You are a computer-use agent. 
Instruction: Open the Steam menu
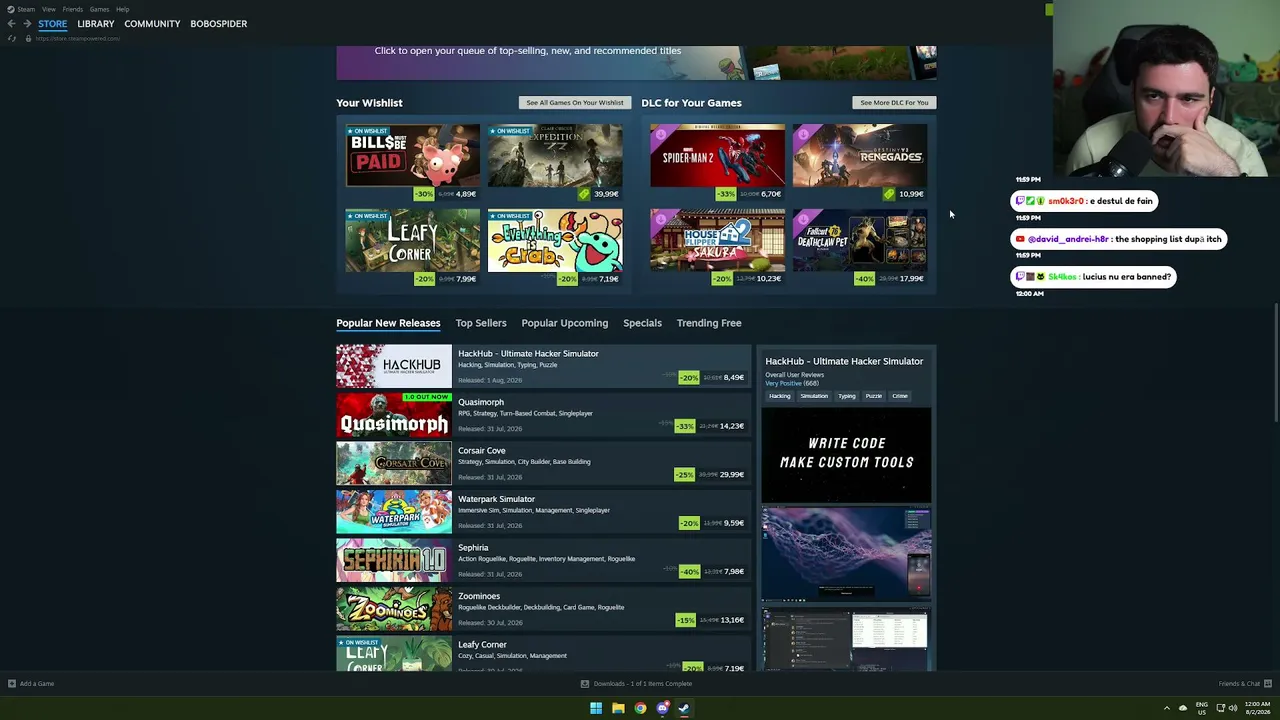coord(26,9)
